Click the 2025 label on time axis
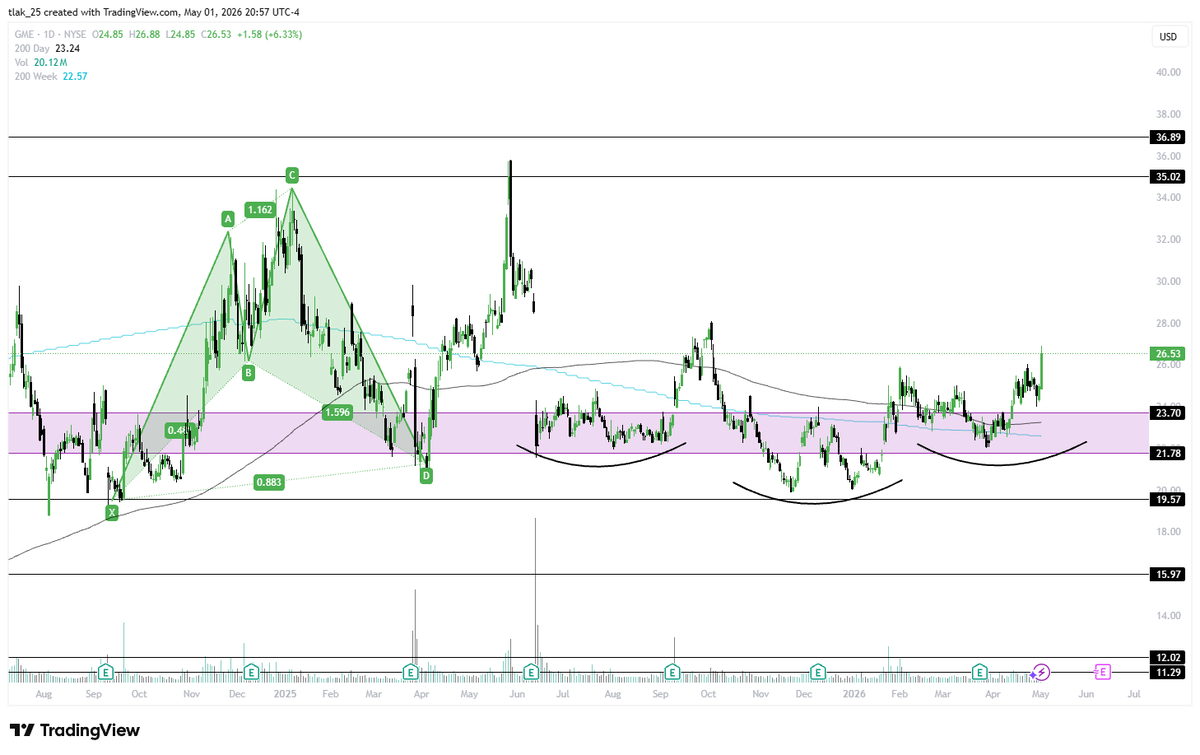 (285, 692)
